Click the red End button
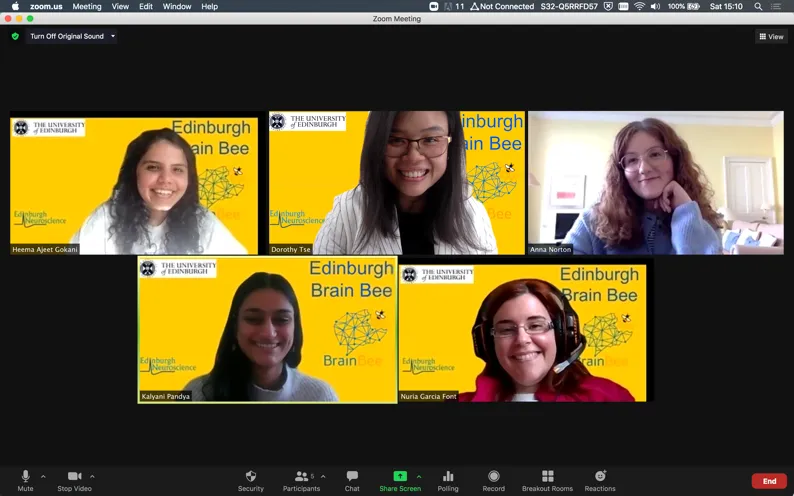794x496 pixels. tap(769, 481)
